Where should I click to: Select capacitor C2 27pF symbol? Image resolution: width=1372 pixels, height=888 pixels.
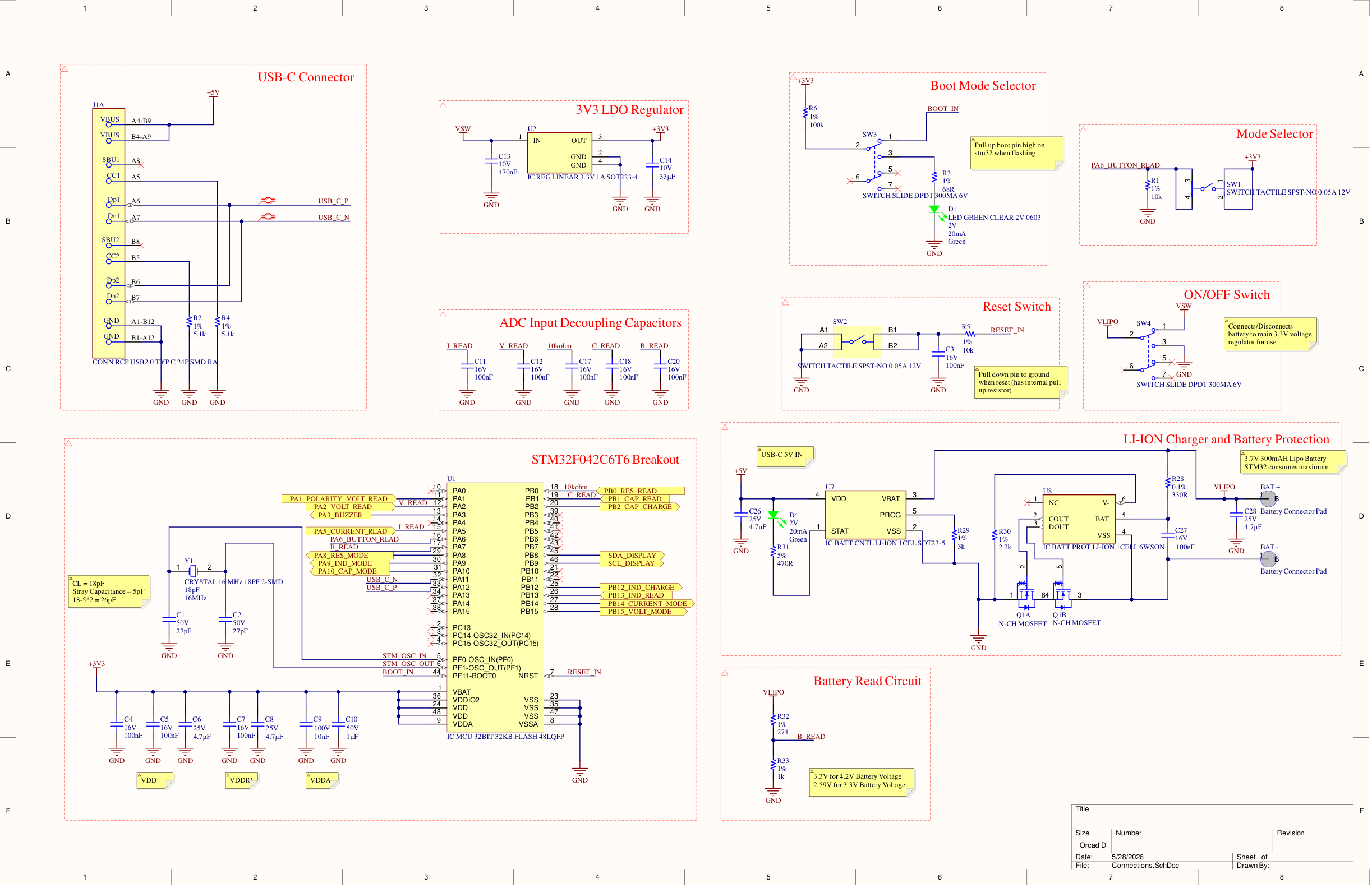point(225,619)
